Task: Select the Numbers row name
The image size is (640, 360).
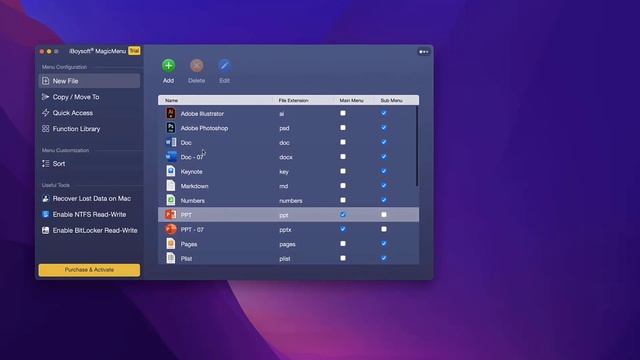Action: click(193, 201)
